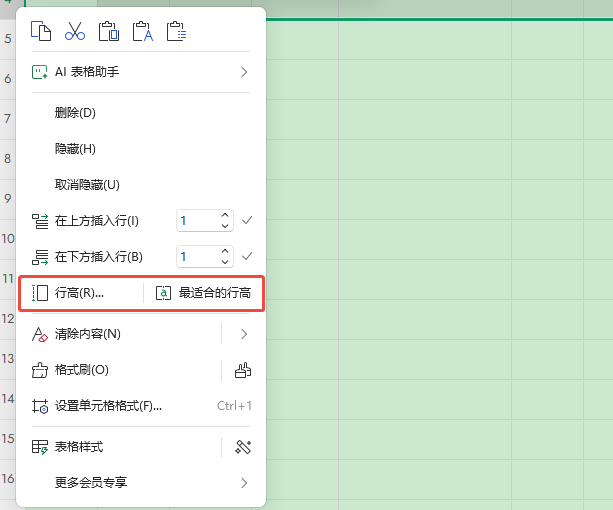Select row header 6
Viewport: 613px width, 510px height.
click(x=7, y=79)
